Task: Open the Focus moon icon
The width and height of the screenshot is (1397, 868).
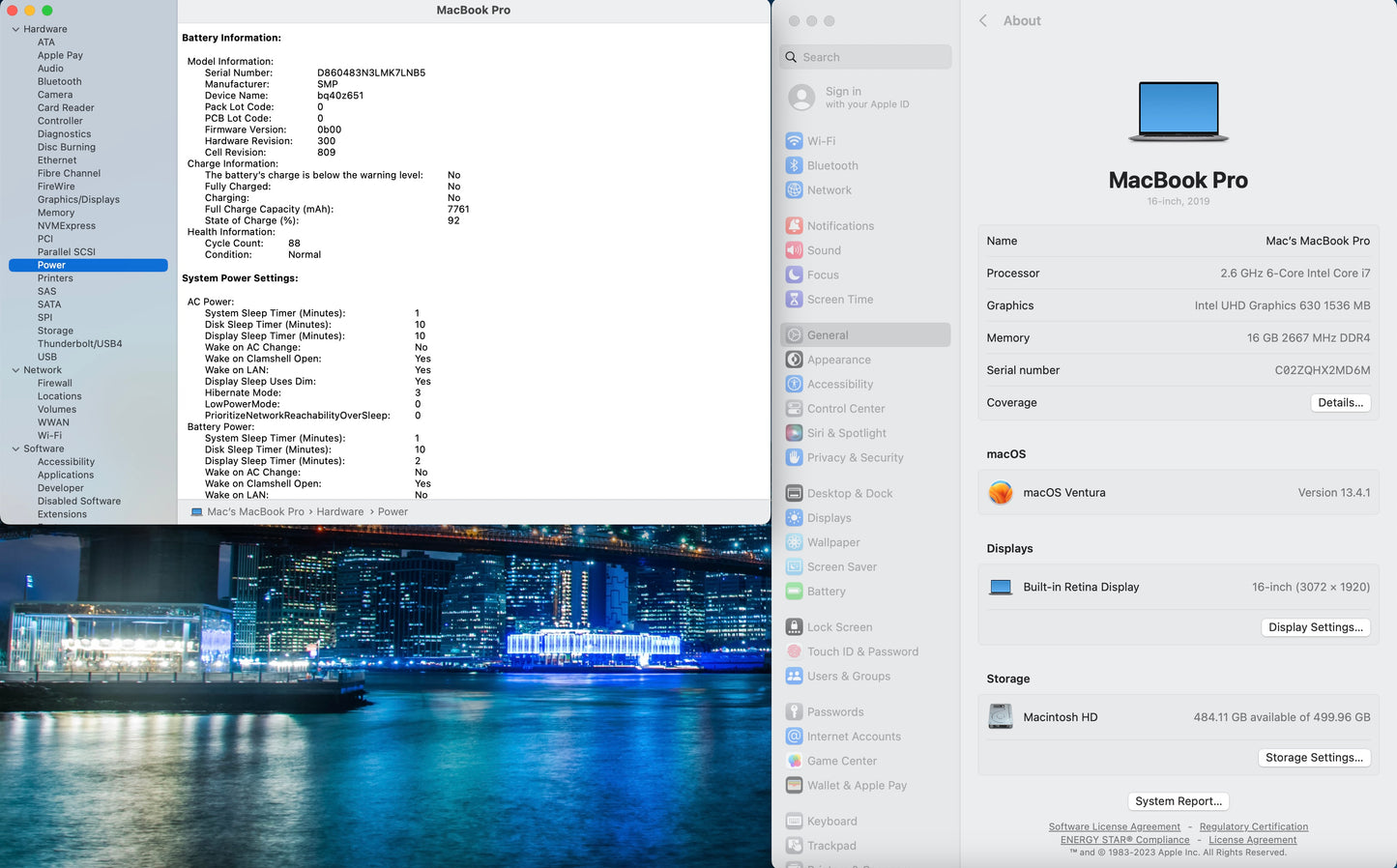Action: (x=794, y=275)
